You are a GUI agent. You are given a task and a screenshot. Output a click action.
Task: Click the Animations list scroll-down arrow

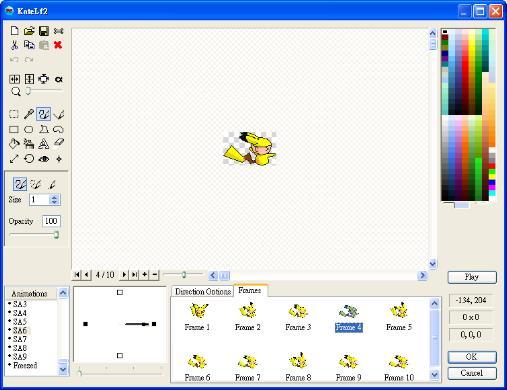click(63, 369)
